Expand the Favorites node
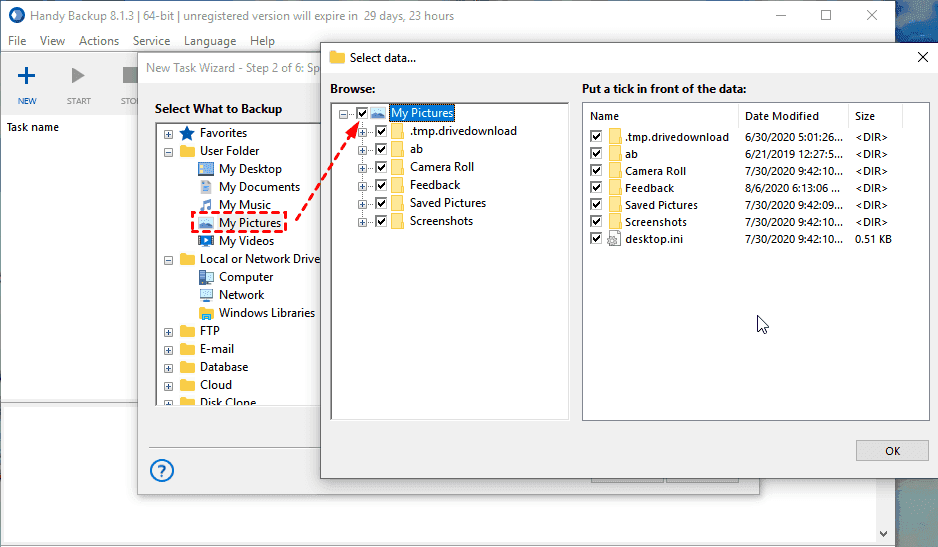938x547 pixels. tap(168, 134)
